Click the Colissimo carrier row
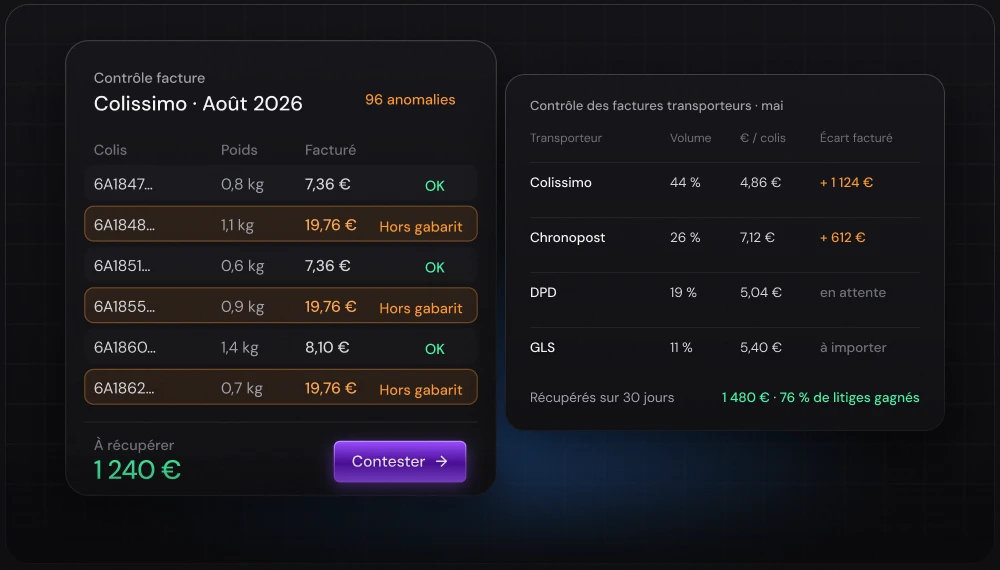Screen dimensions: 1000x570 724,182
